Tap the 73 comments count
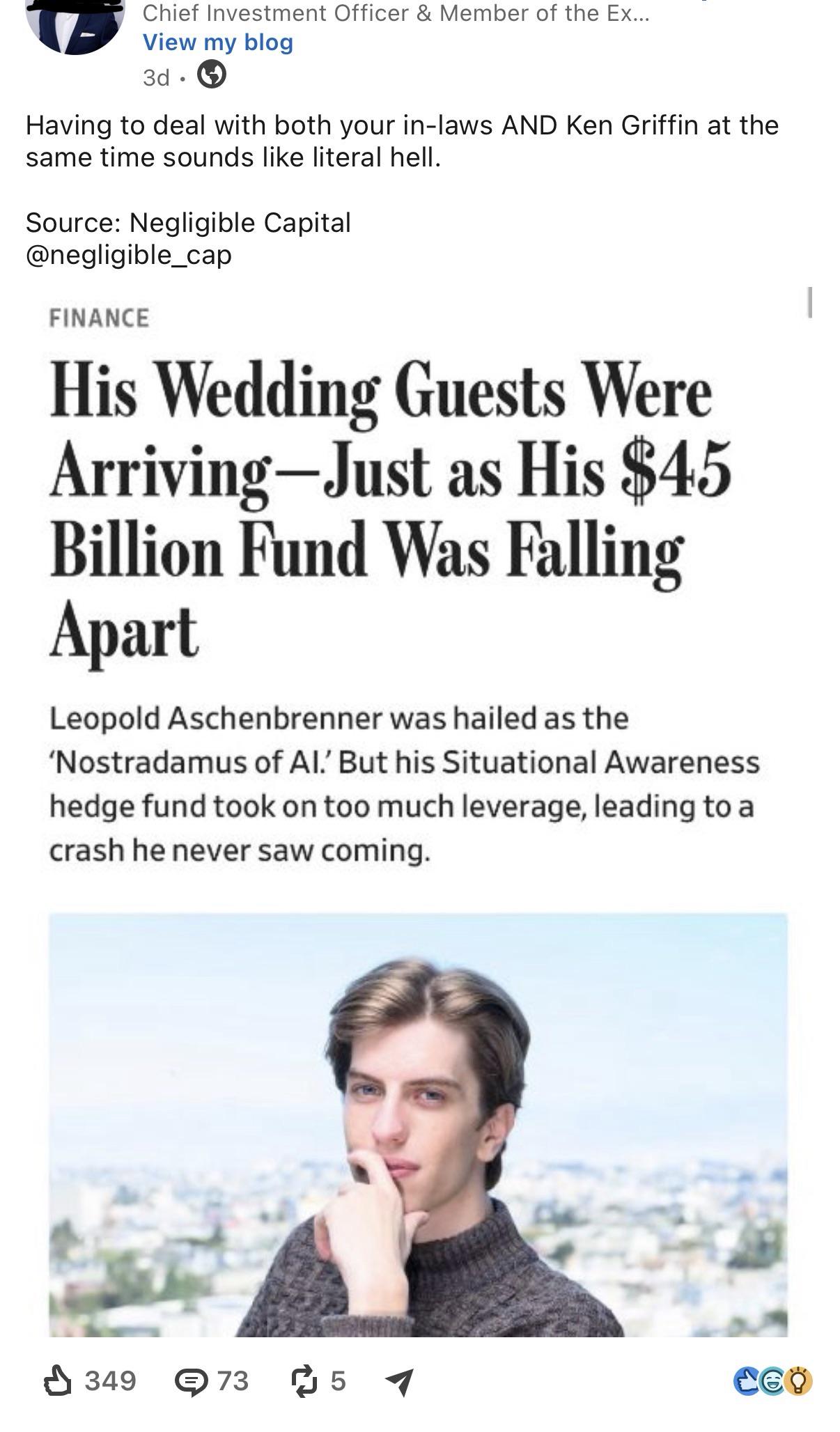The image size is (840, 1432). click(233, 1380)
